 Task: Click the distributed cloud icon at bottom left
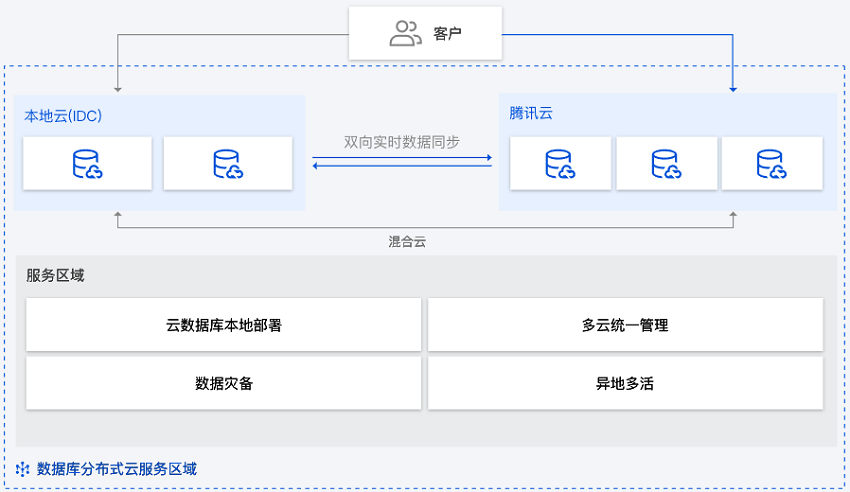point(22,468)
